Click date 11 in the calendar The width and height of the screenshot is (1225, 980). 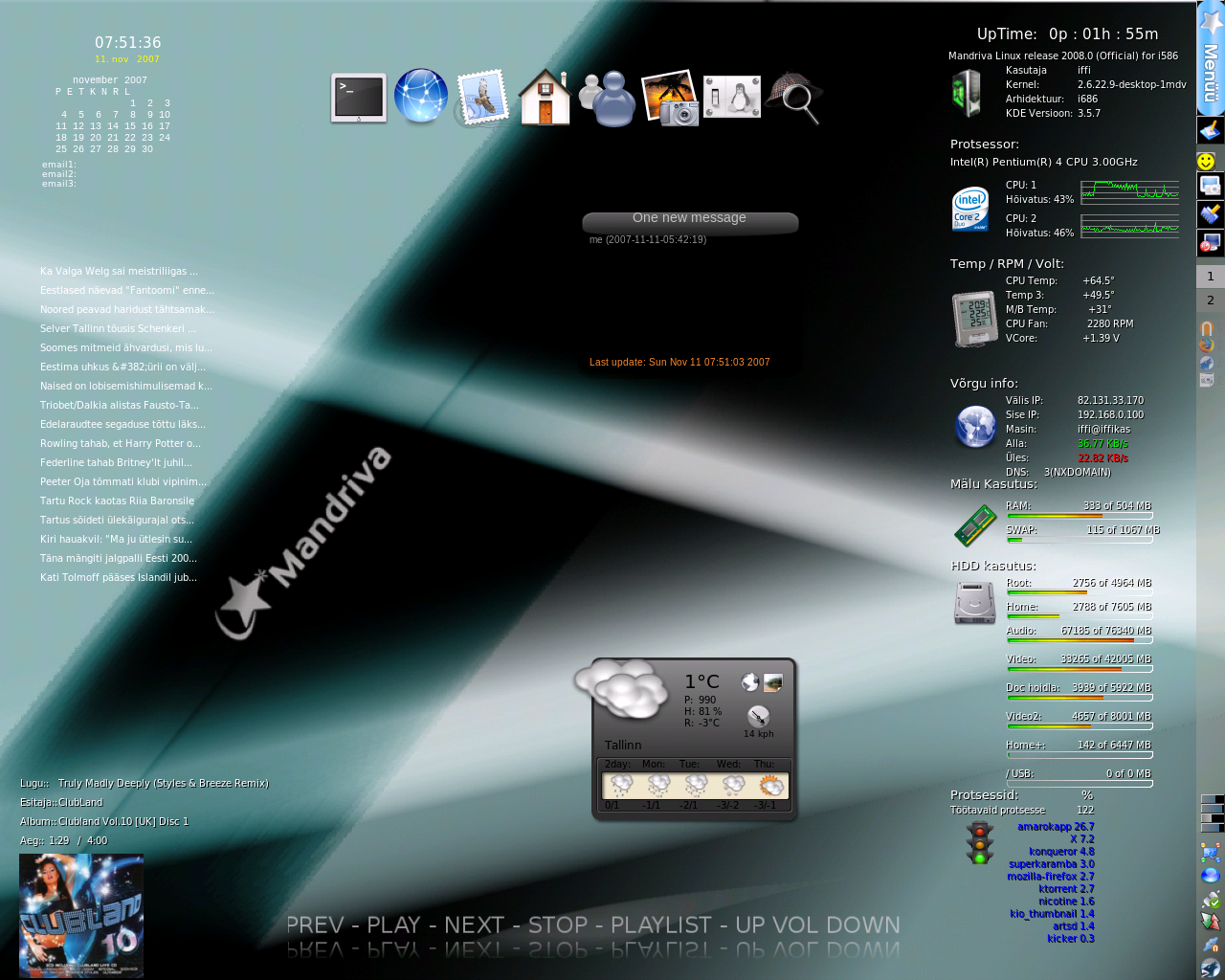pos(61,126)
